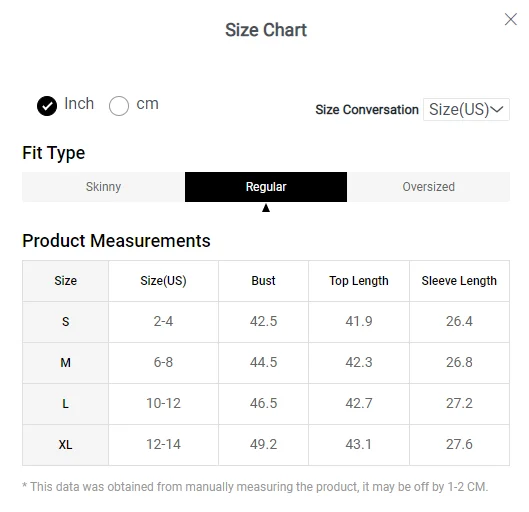
Task: Select the Inch unit radio button
Action: [47, 106]
